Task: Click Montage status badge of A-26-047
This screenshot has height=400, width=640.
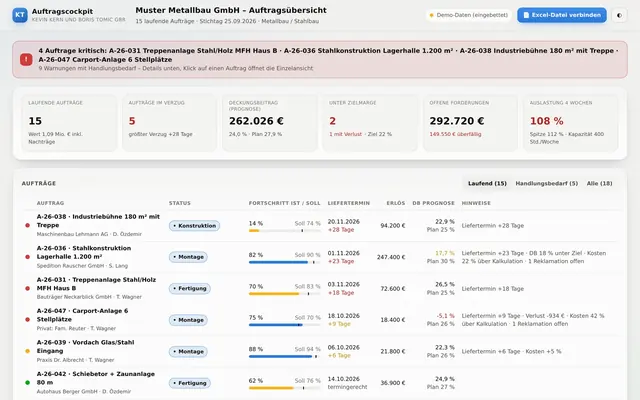Action: coord(188,320)
